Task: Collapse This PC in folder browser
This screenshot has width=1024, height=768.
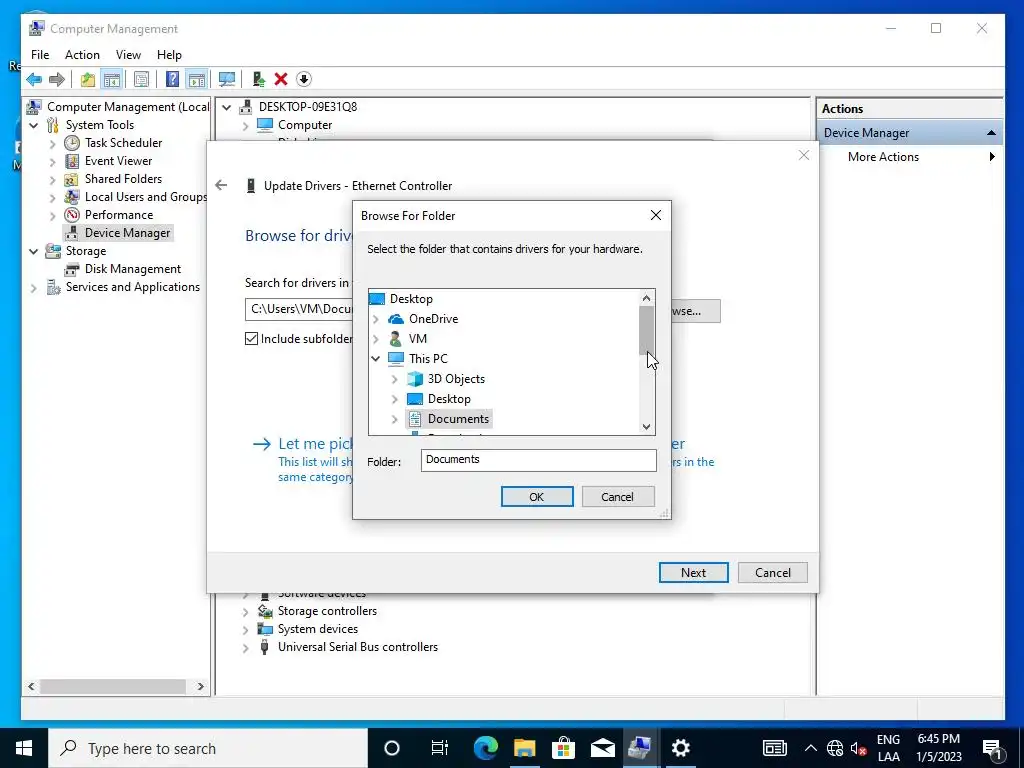Action: click(x=376, y=359)
